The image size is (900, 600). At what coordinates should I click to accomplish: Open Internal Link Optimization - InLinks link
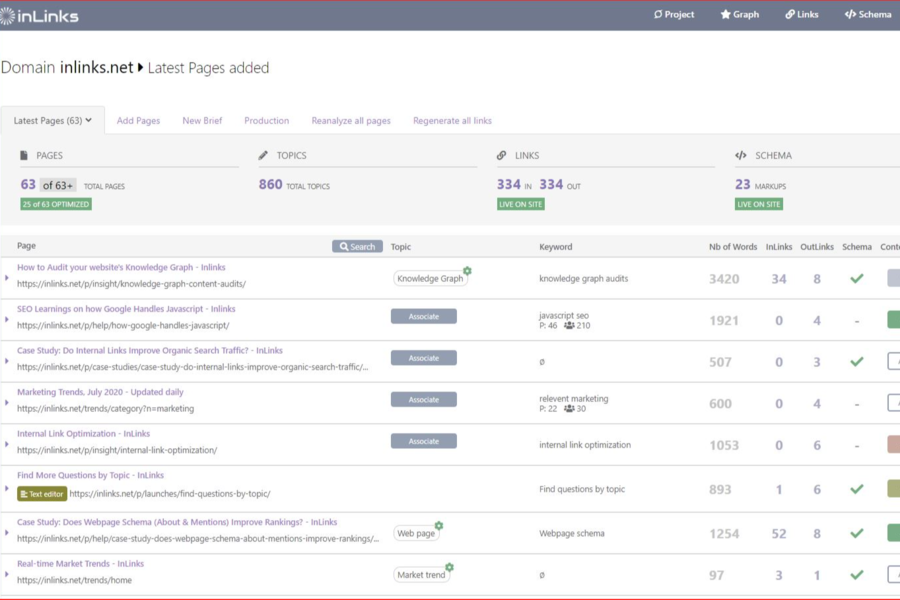tap(83, 433)
